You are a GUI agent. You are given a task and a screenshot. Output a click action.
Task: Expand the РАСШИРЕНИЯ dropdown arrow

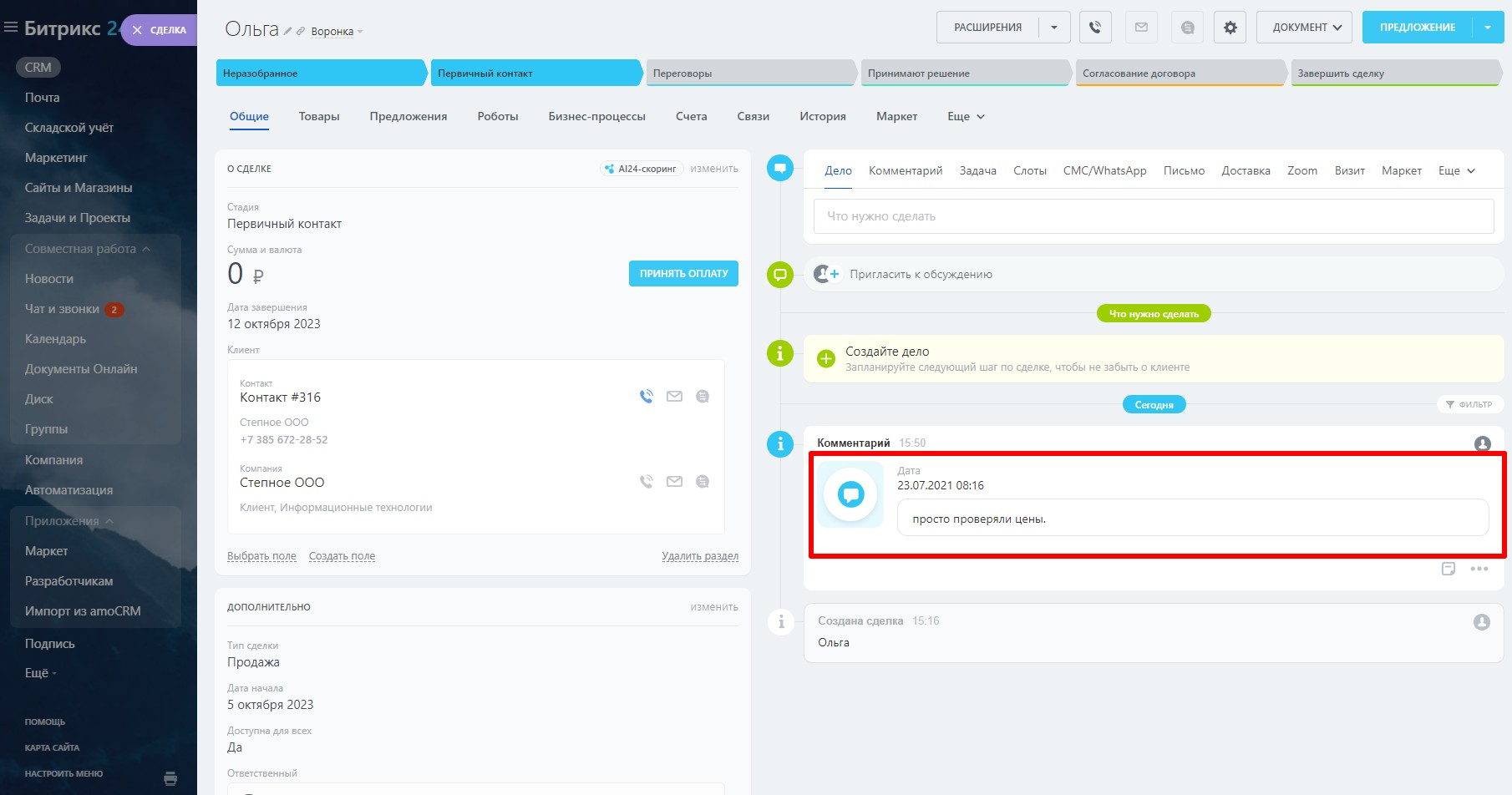pos(1054,28)
